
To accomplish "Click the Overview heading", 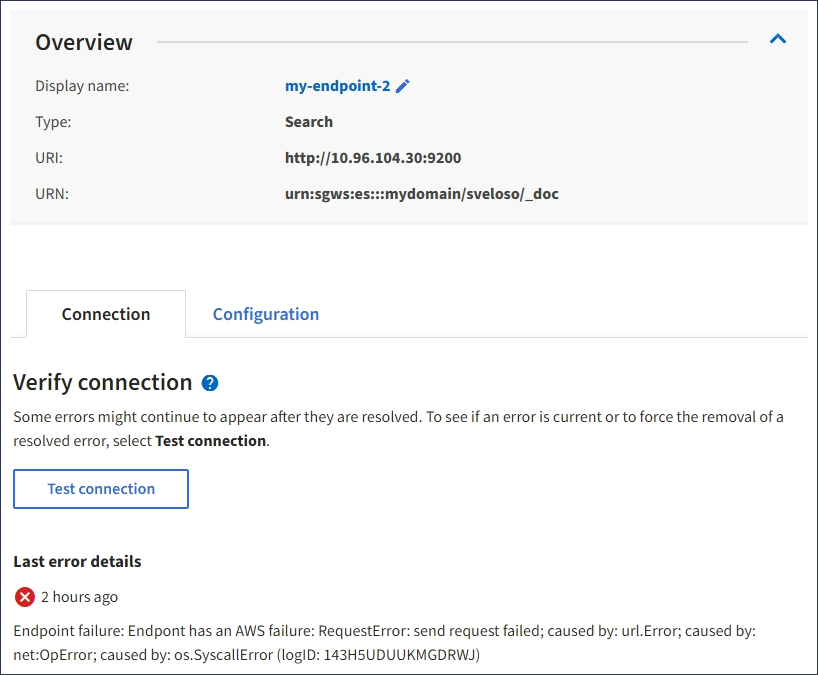I will pos(84,42).
